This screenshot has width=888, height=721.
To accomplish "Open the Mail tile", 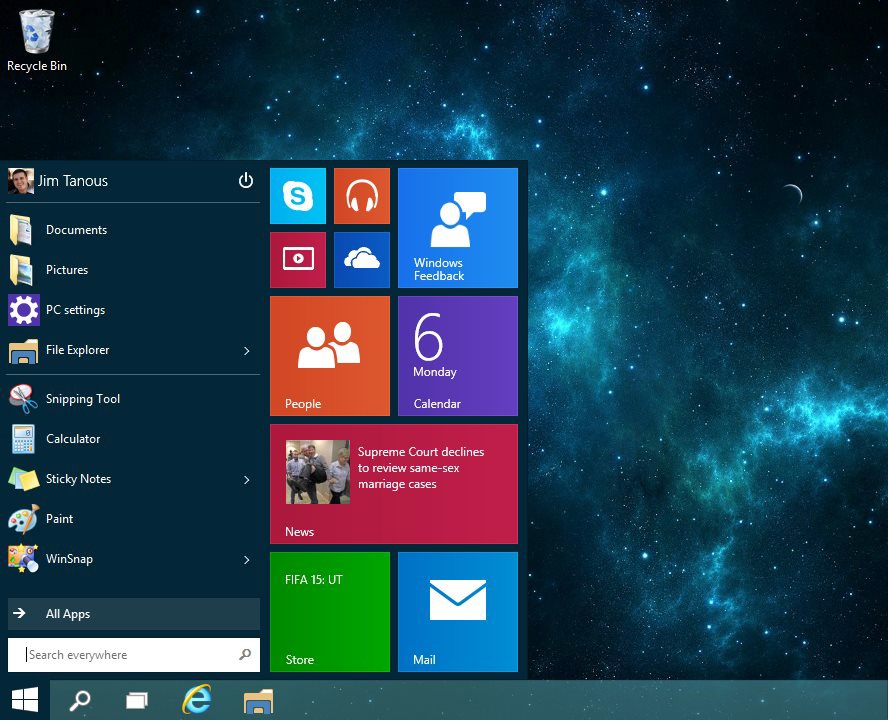I will click(x=458, y=612).
